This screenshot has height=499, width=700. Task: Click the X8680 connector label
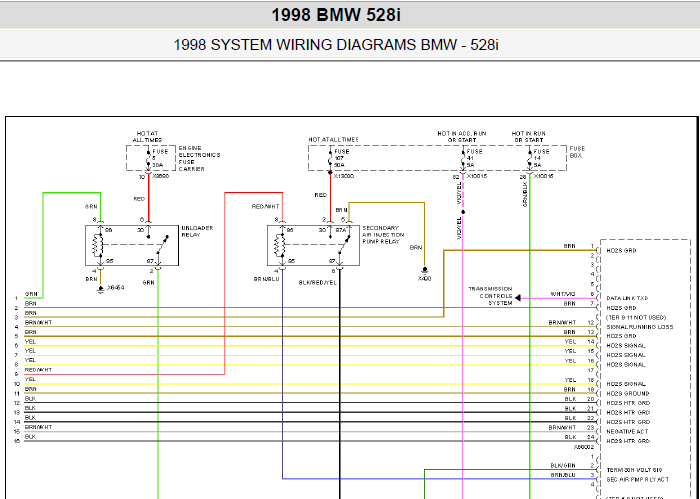tap(161, 176)
